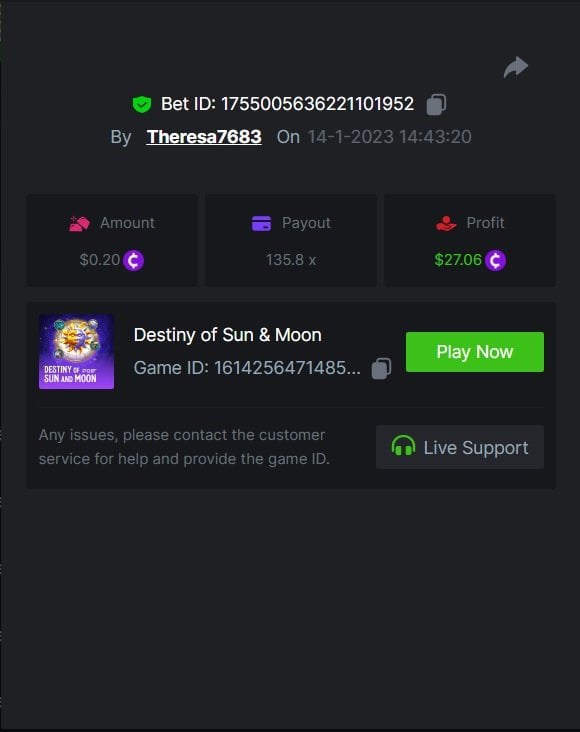The image size is (580, 732).
Task: Click the green headphones support icon
Action: 403,446
